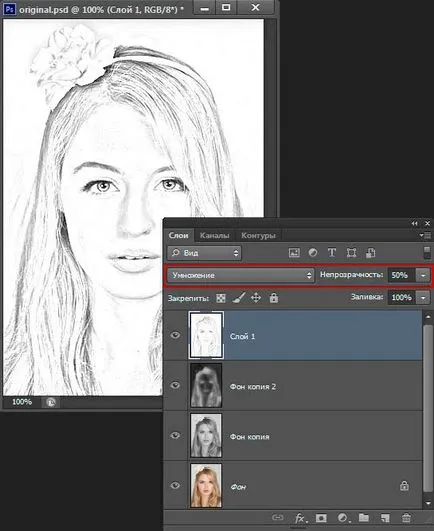Lock transparent pixels checkerboard icon
This screenshot has width=434, height=531.
point(221,298)
